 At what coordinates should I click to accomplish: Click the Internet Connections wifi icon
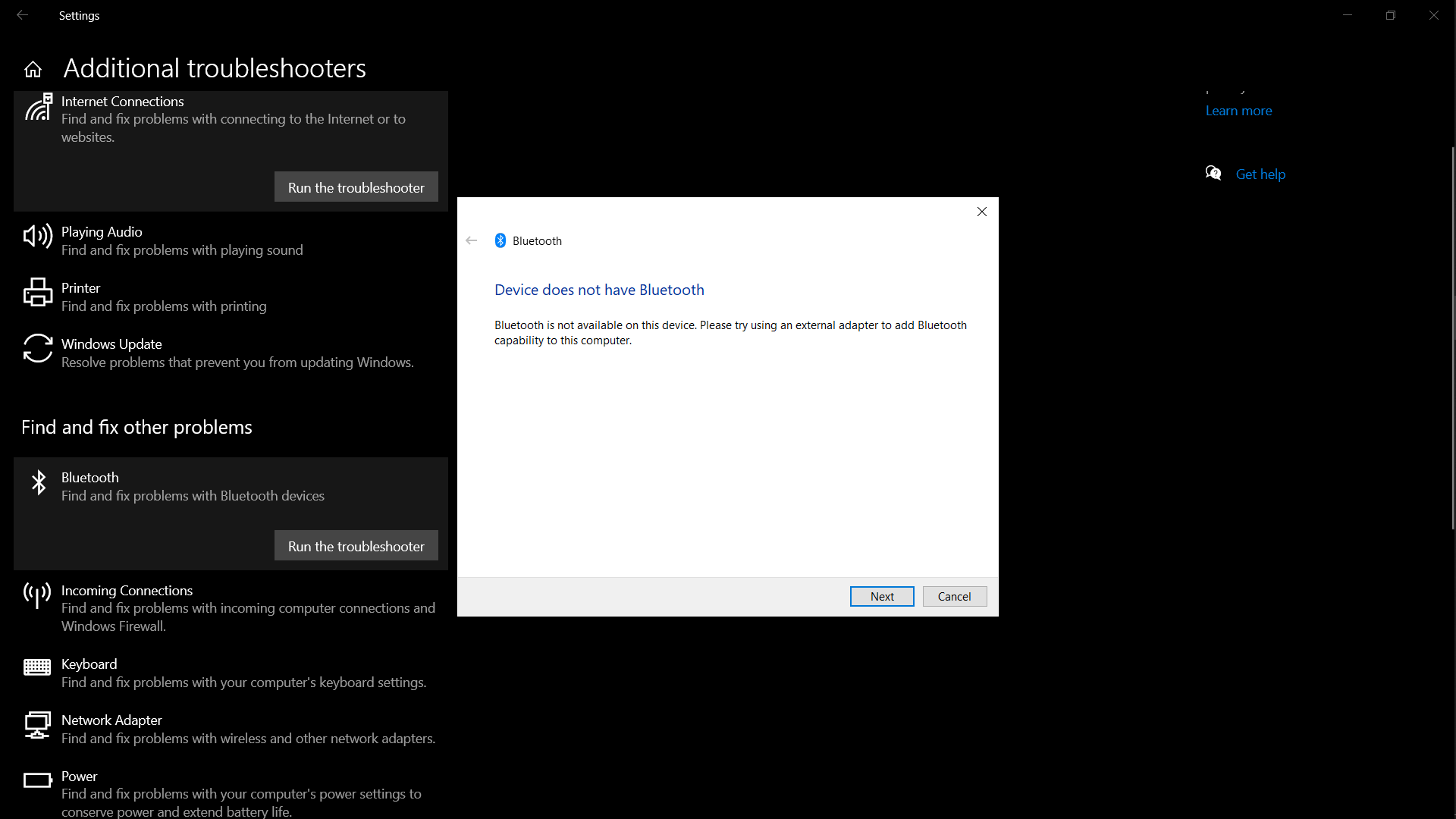38,107
